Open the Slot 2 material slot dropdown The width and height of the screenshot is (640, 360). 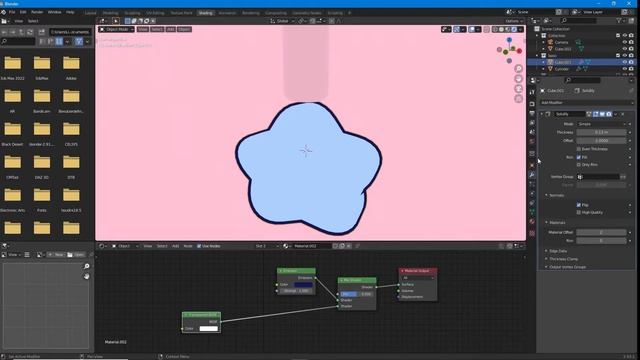click(x=267, y=246)
